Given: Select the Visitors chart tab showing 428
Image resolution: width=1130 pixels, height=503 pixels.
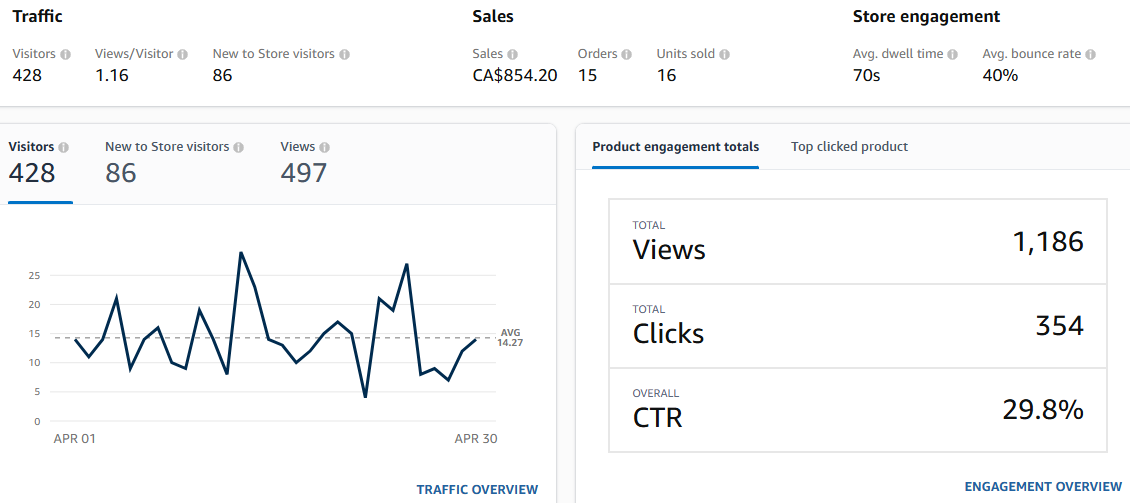Looking at the screenshot, I should (x=40, y=163).
